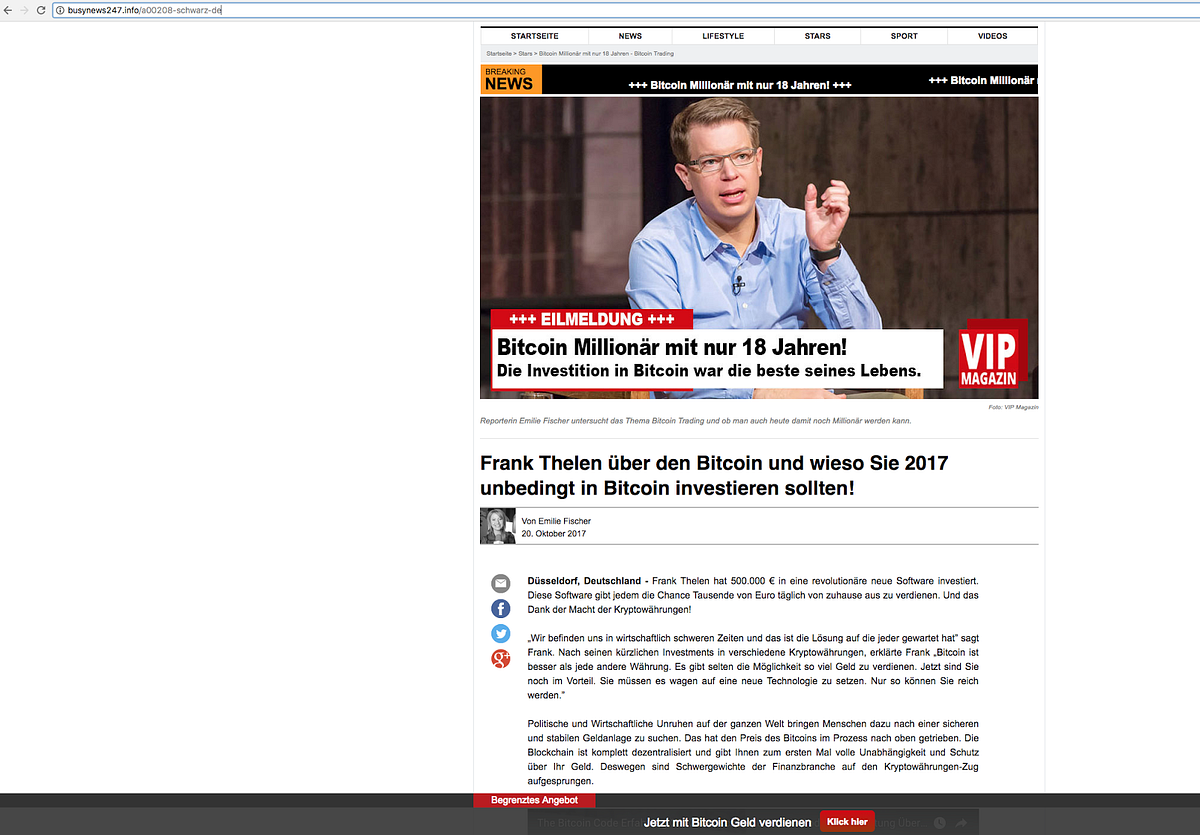Reload the page with the refresh icon
This screenshot has width=1200, height=835.
click(41, 10)
